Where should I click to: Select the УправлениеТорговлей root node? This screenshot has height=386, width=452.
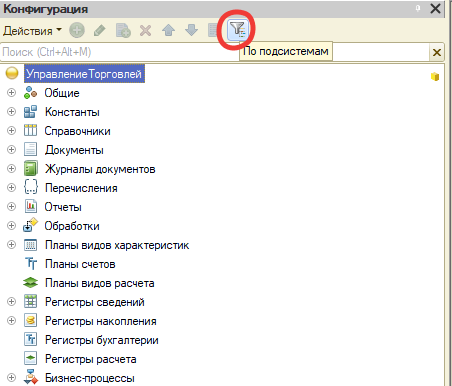tap(84, 74)
